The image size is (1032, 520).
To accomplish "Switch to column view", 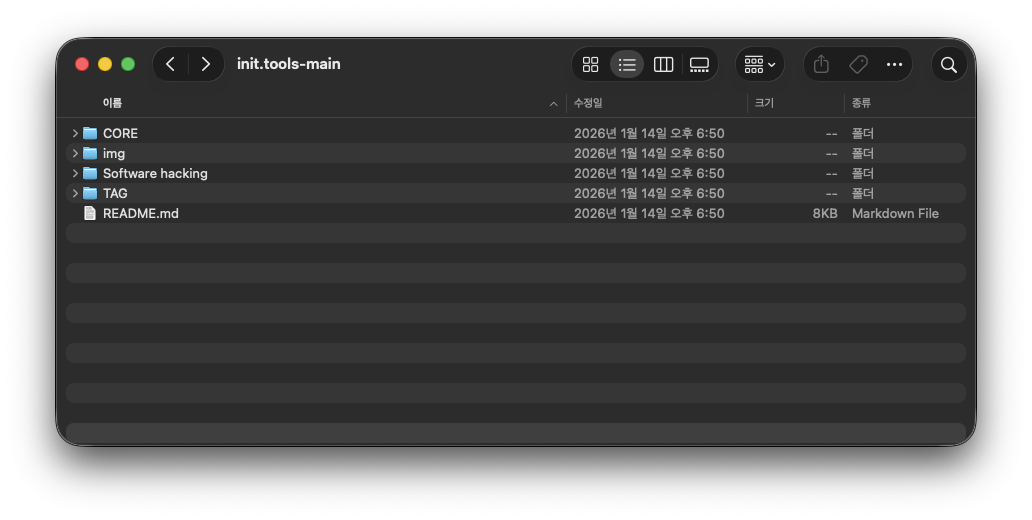I will pos(663,64).
